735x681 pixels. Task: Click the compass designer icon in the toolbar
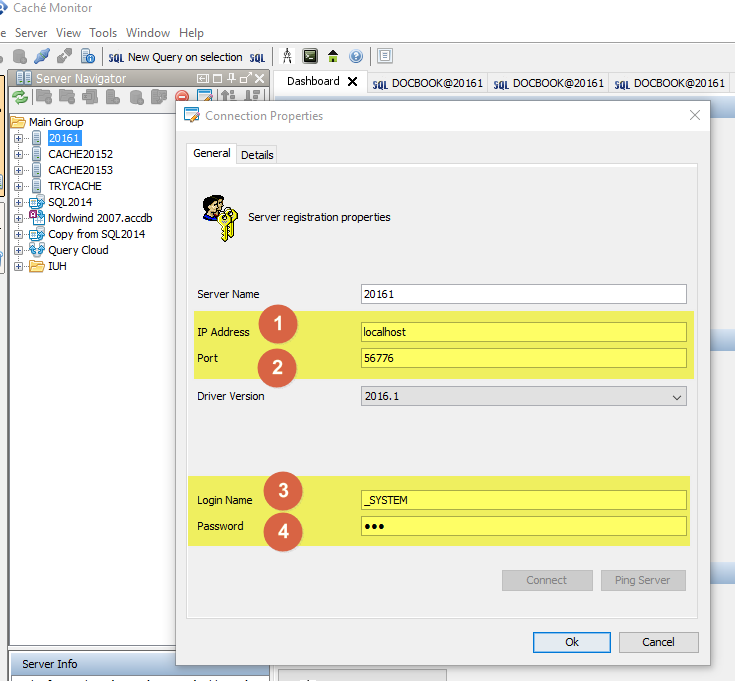tap(288, 57)
